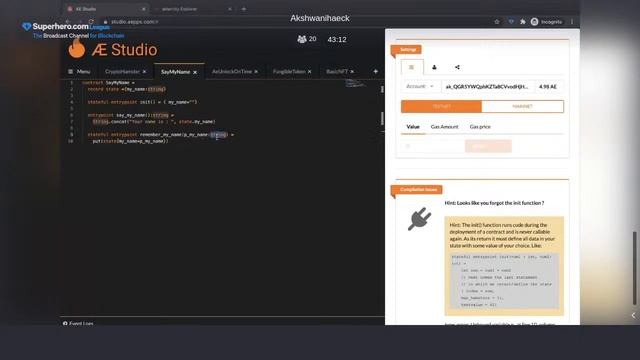Click the faded orange button beside value field
The image size is (640, 360).
tap(488, 146)
